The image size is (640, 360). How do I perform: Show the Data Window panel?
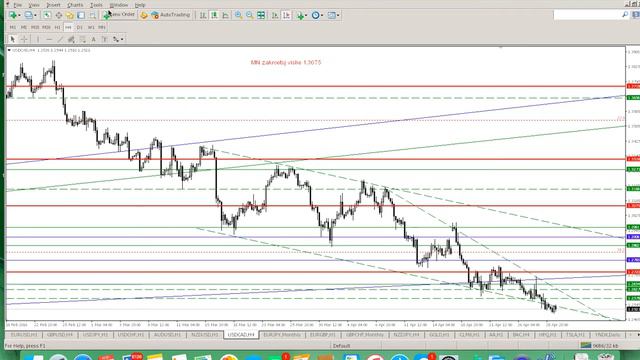[58, 15]
